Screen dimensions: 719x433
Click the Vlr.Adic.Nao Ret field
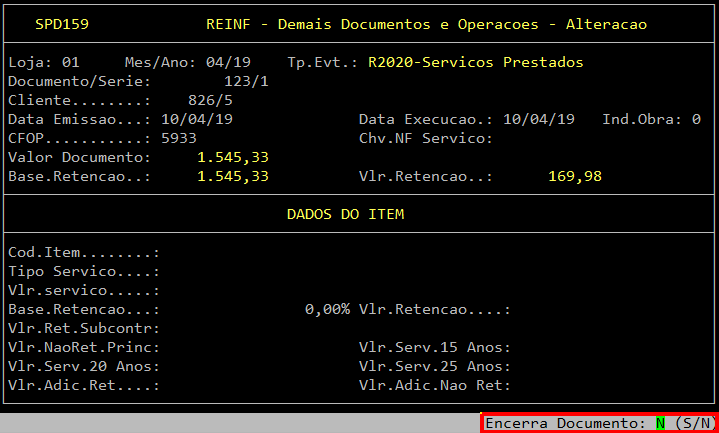(x=560, y=385)
